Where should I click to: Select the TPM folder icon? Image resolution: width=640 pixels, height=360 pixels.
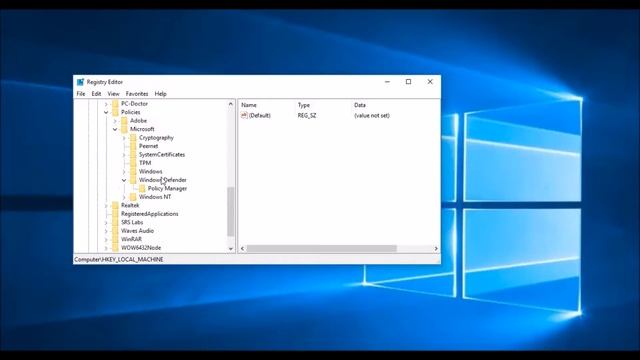(x=133, y=163)
